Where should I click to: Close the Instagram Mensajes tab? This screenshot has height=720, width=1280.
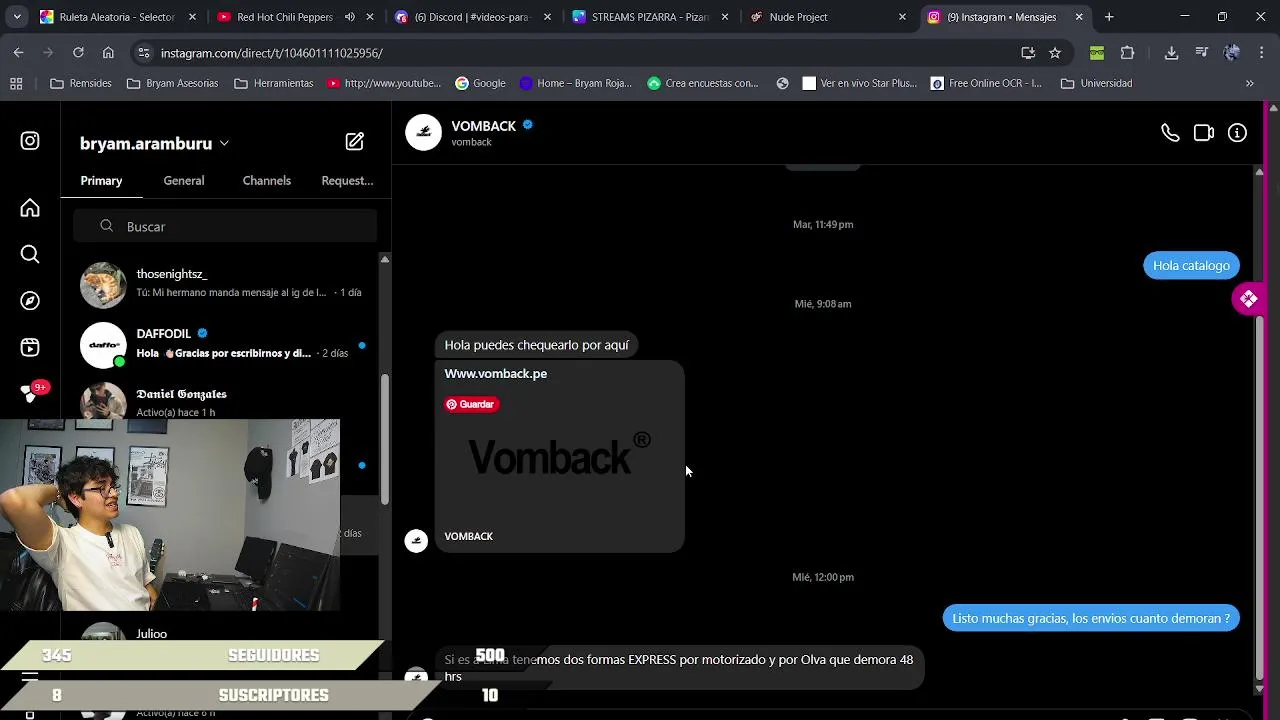coord(1079,17)
